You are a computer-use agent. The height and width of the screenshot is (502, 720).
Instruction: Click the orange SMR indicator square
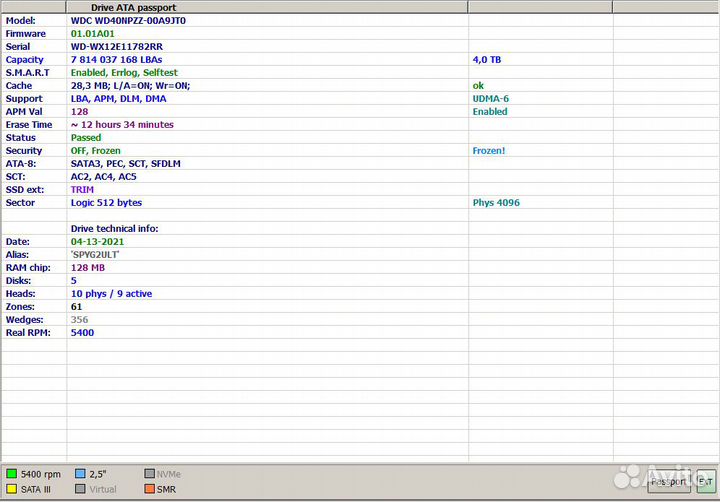(x=149, y=489)
